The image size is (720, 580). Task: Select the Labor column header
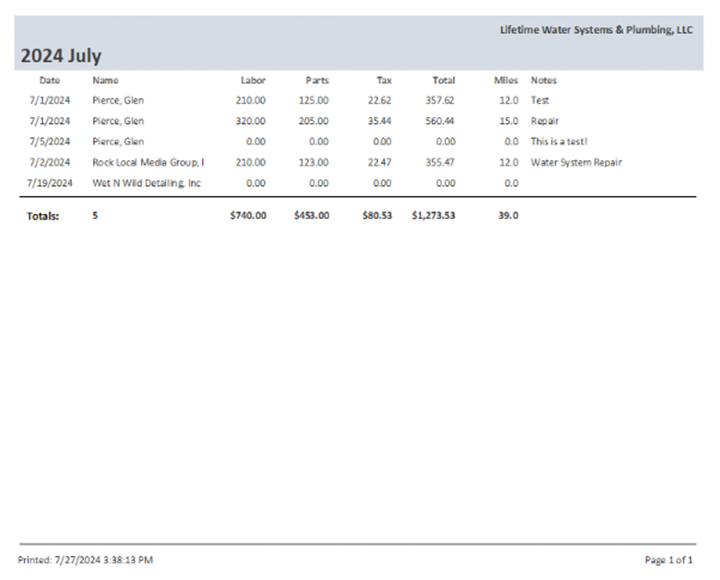point(253,80)
